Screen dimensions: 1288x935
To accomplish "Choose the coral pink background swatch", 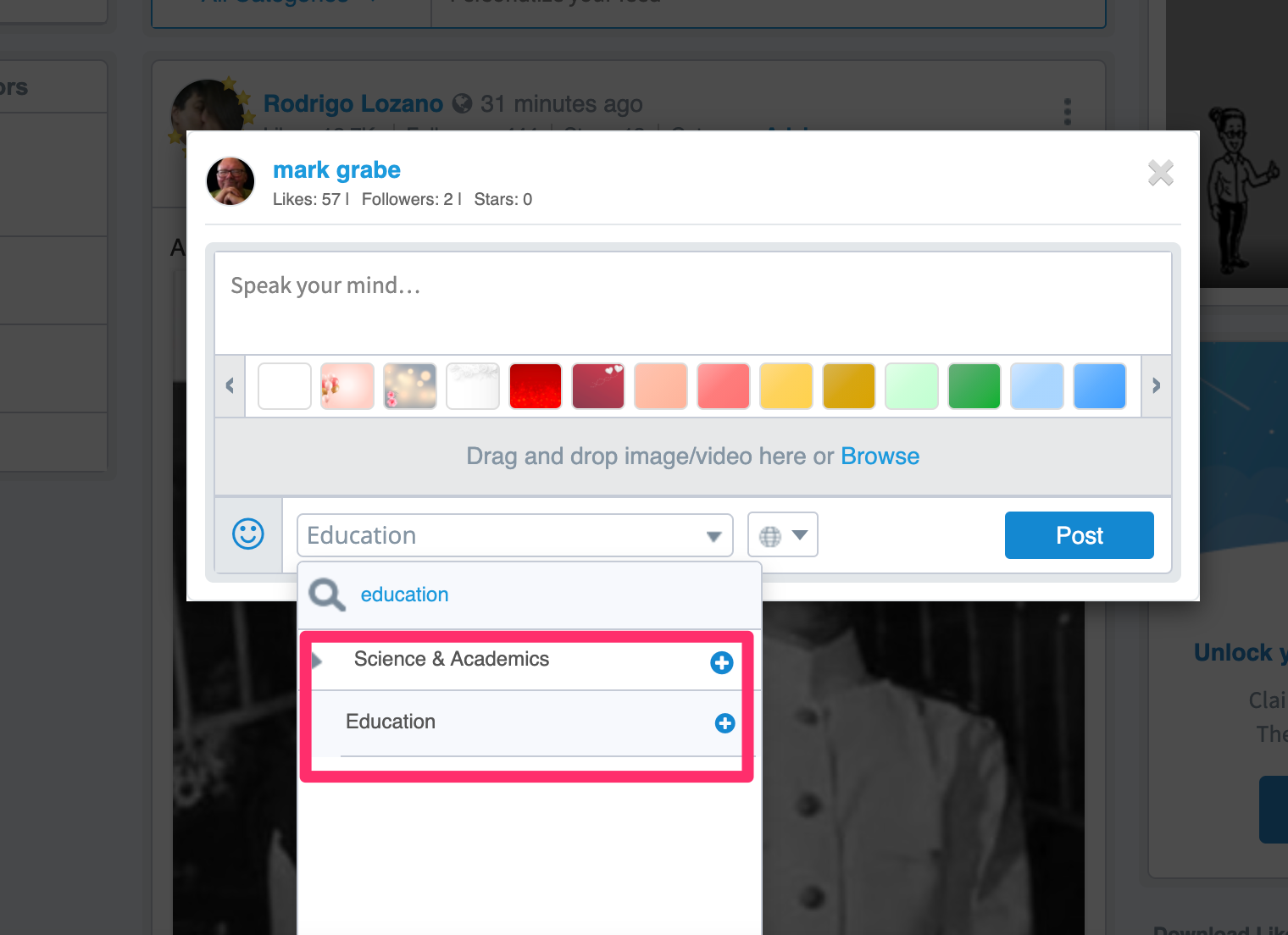I will 724,386.
